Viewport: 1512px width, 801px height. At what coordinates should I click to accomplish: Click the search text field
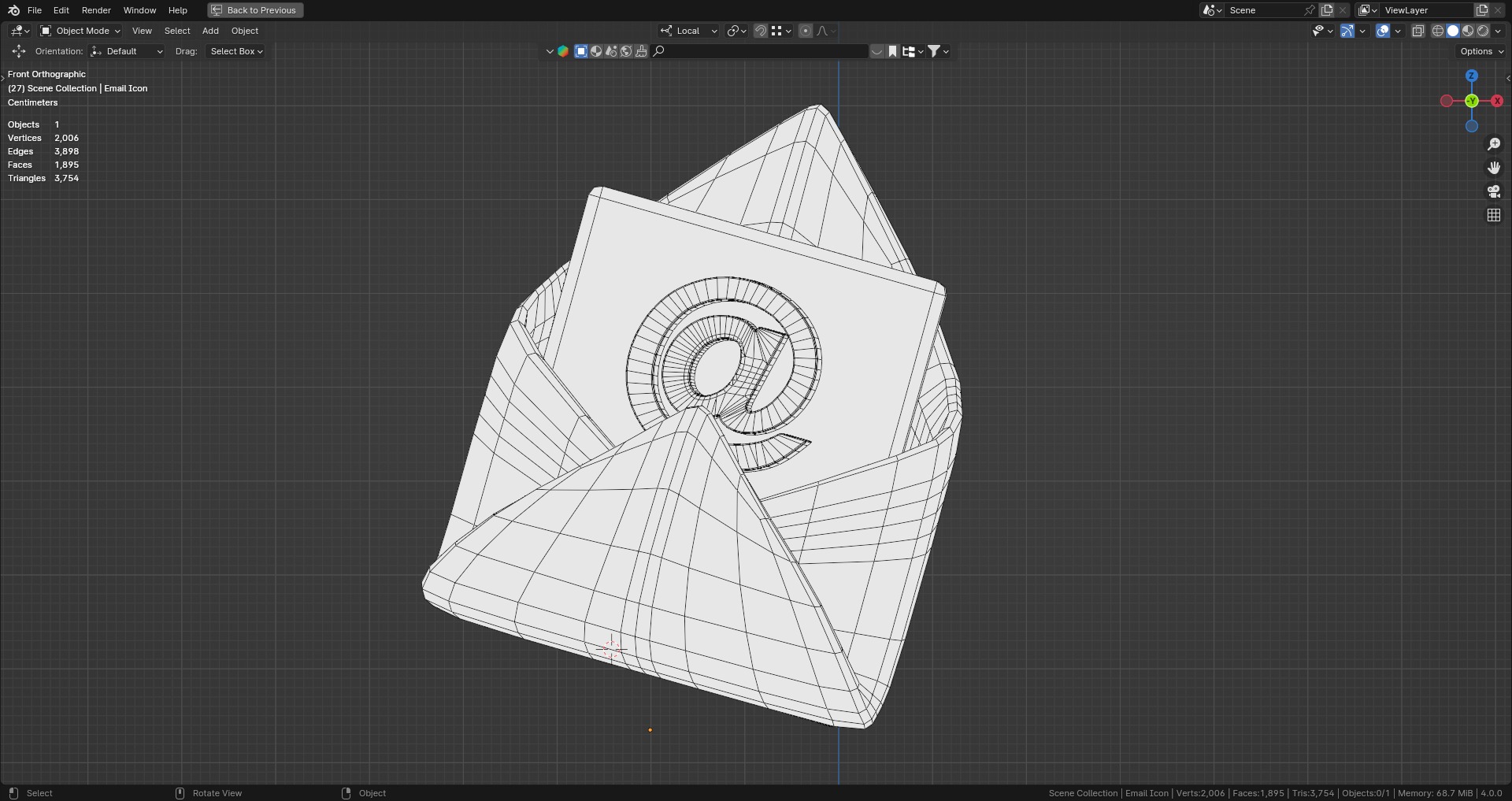pyautogui.click(x=760, y=51)
